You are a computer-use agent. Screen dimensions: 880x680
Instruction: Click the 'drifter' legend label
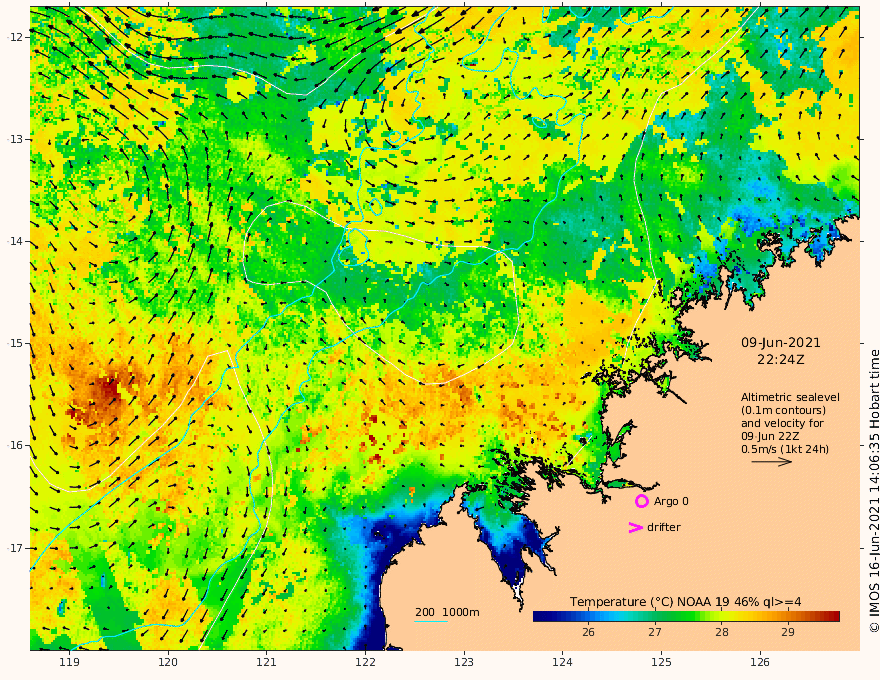click(664, 527)
